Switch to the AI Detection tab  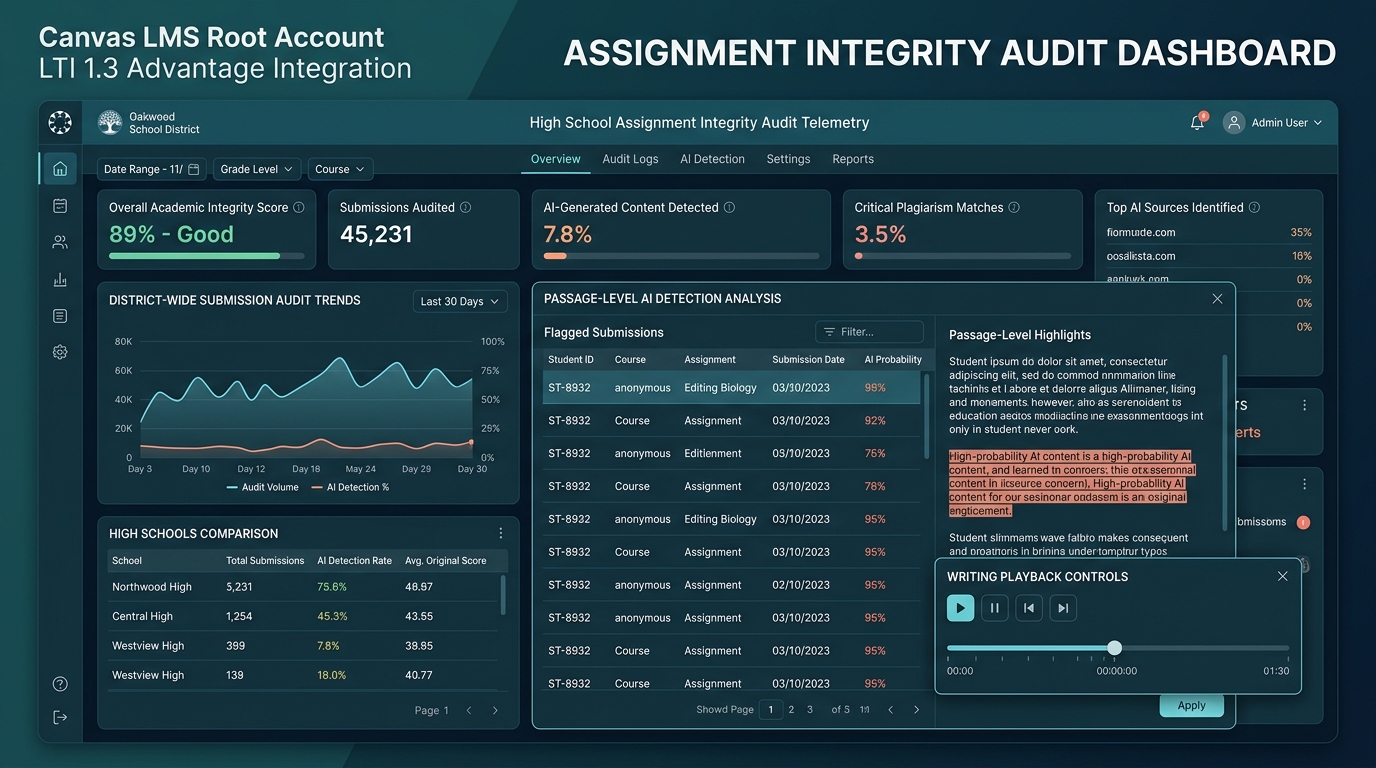(x=712, y=159)
